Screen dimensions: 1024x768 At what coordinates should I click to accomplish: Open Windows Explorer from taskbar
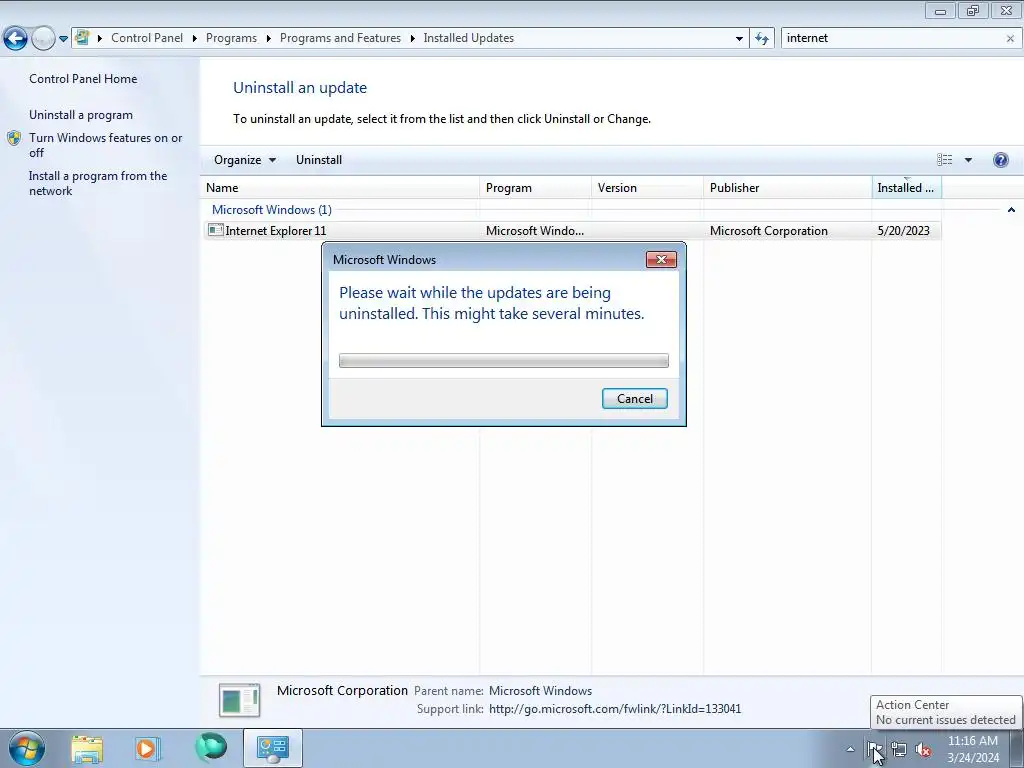[x=87, y=748]
